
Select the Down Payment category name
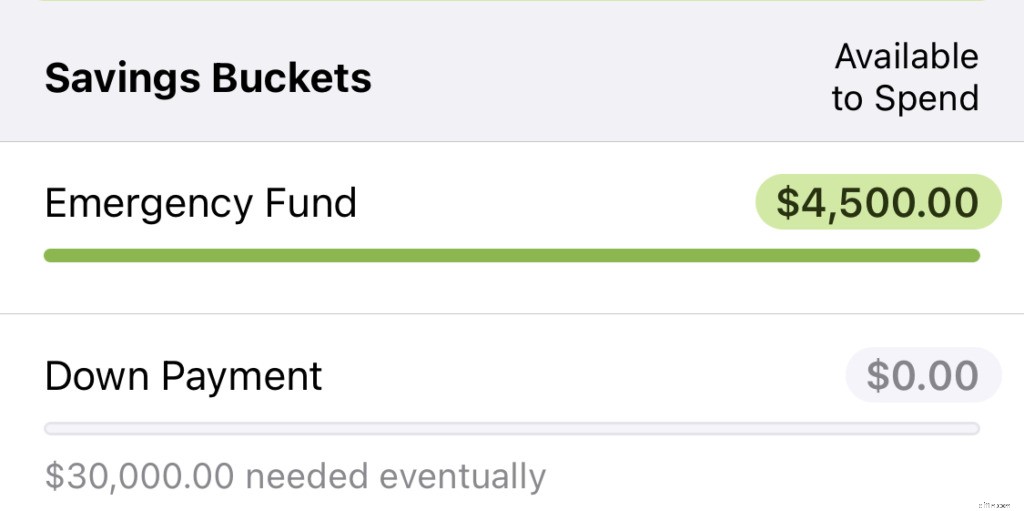(x=184, y=376)
